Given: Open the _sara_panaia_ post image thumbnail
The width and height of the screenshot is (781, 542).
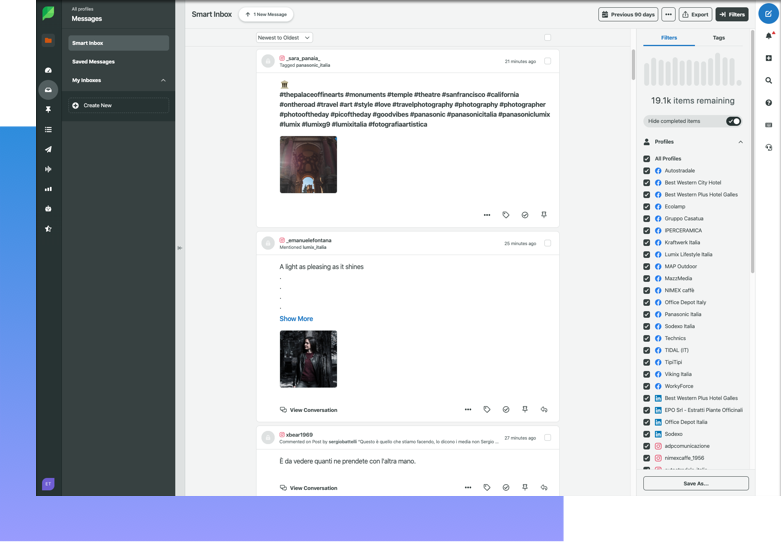Looking at the screenshot, I should (308, 165).
